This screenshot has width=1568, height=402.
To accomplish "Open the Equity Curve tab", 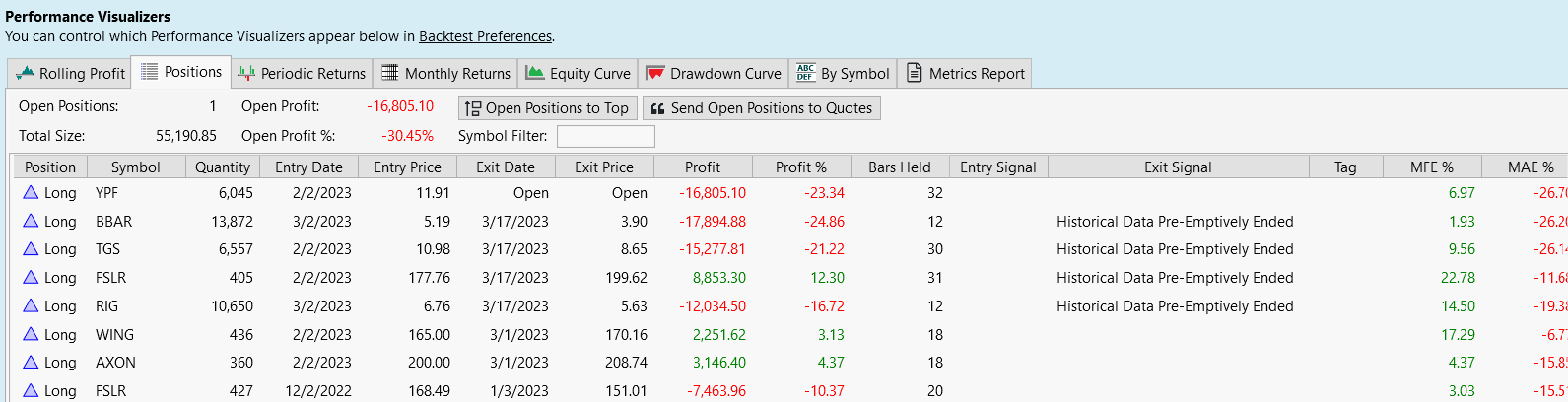I will 589,74.
